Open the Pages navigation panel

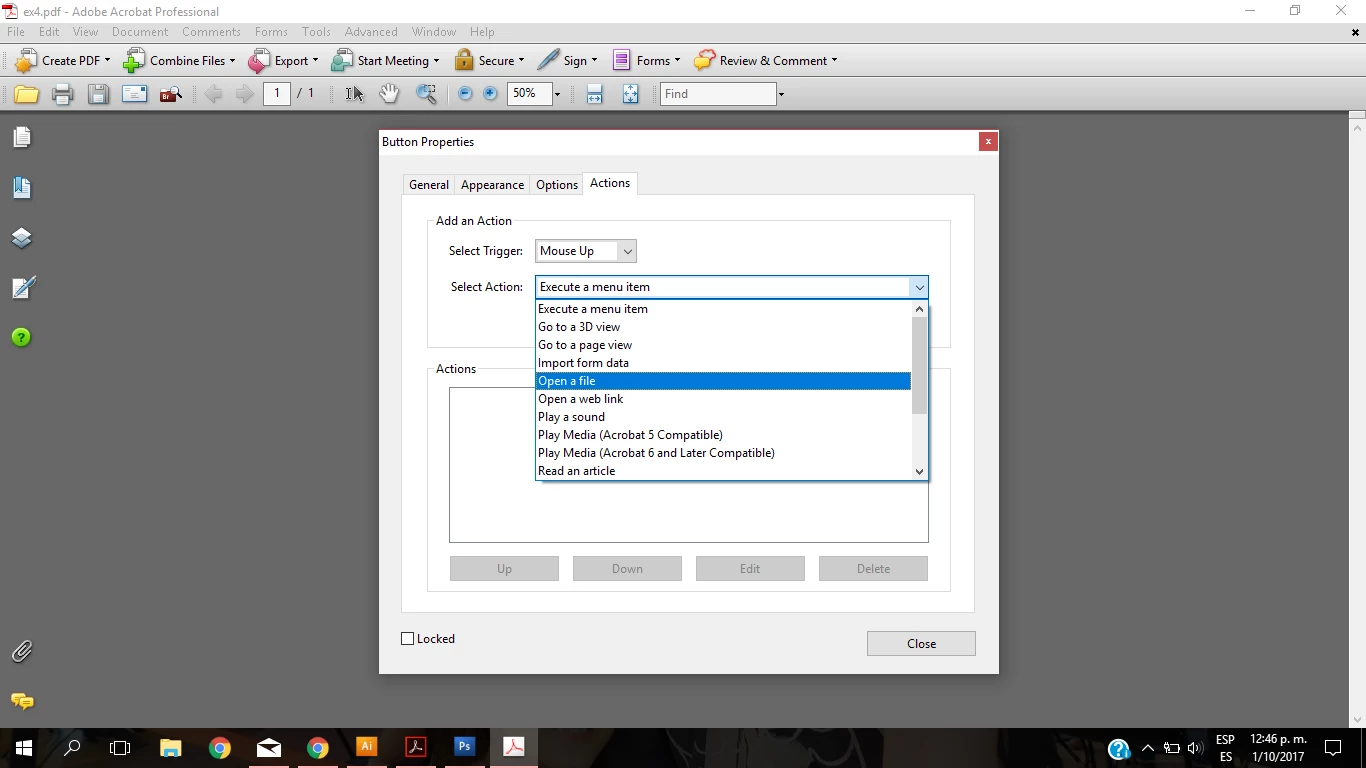[22, 137]
